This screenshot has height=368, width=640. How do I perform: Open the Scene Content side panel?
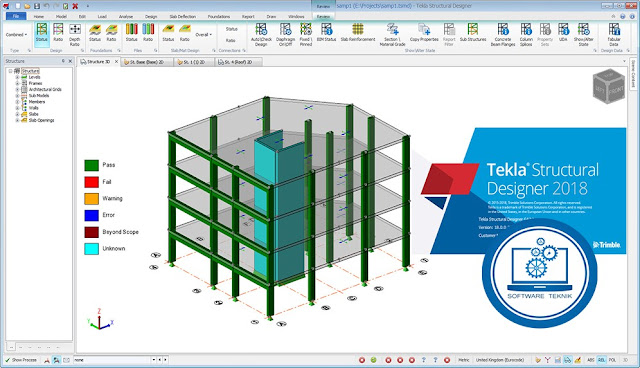coord(633,74)
